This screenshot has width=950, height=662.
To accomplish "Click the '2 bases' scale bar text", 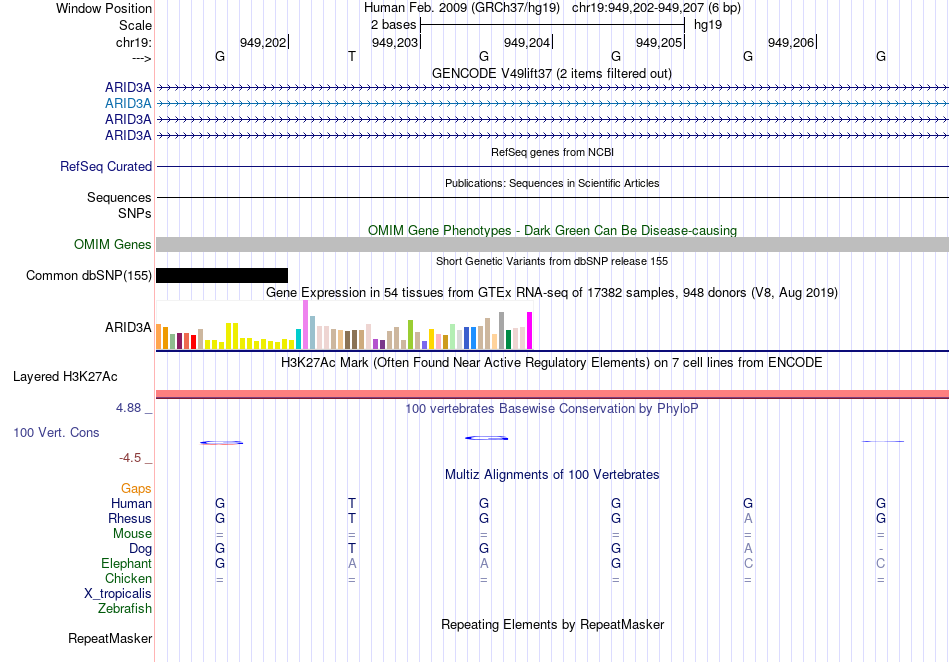I will (393, 25).
